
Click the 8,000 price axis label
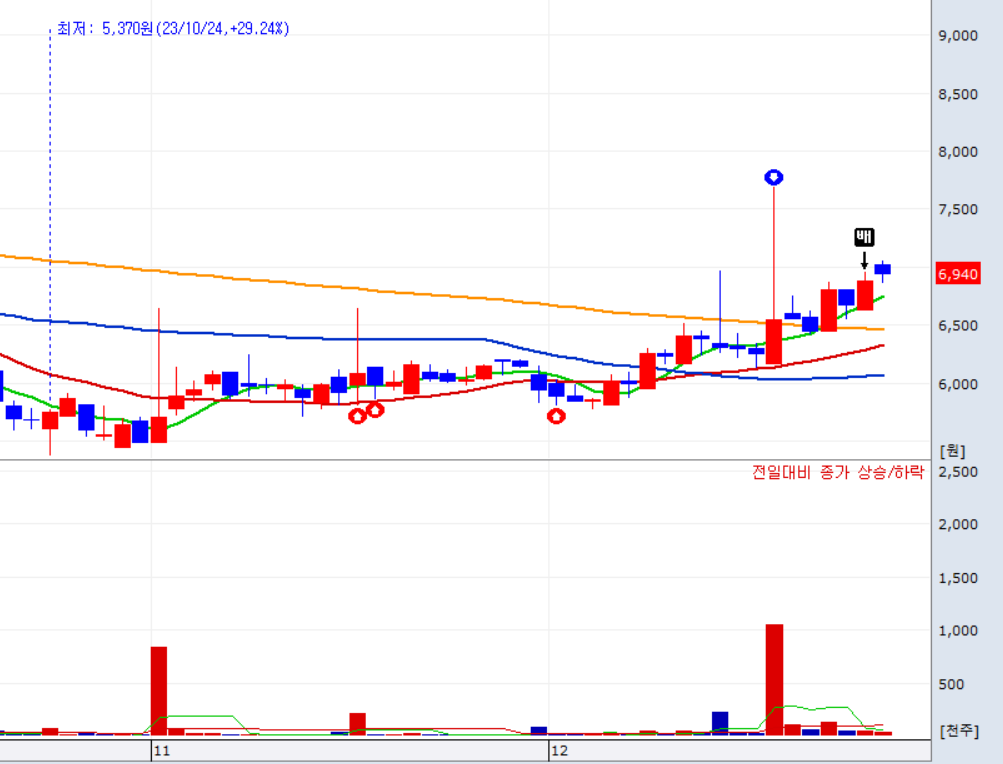(958, 152)
